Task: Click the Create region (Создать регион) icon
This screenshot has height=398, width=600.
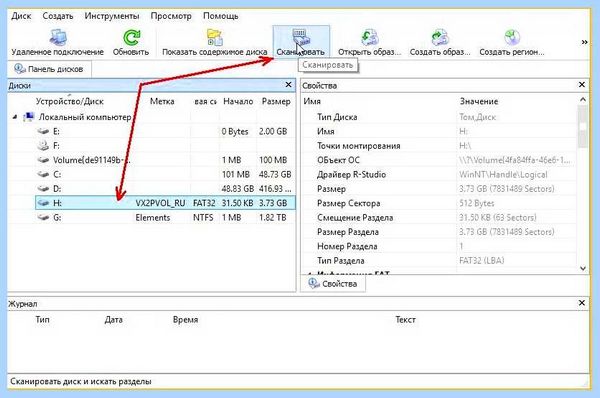Action: click(512, 38)
